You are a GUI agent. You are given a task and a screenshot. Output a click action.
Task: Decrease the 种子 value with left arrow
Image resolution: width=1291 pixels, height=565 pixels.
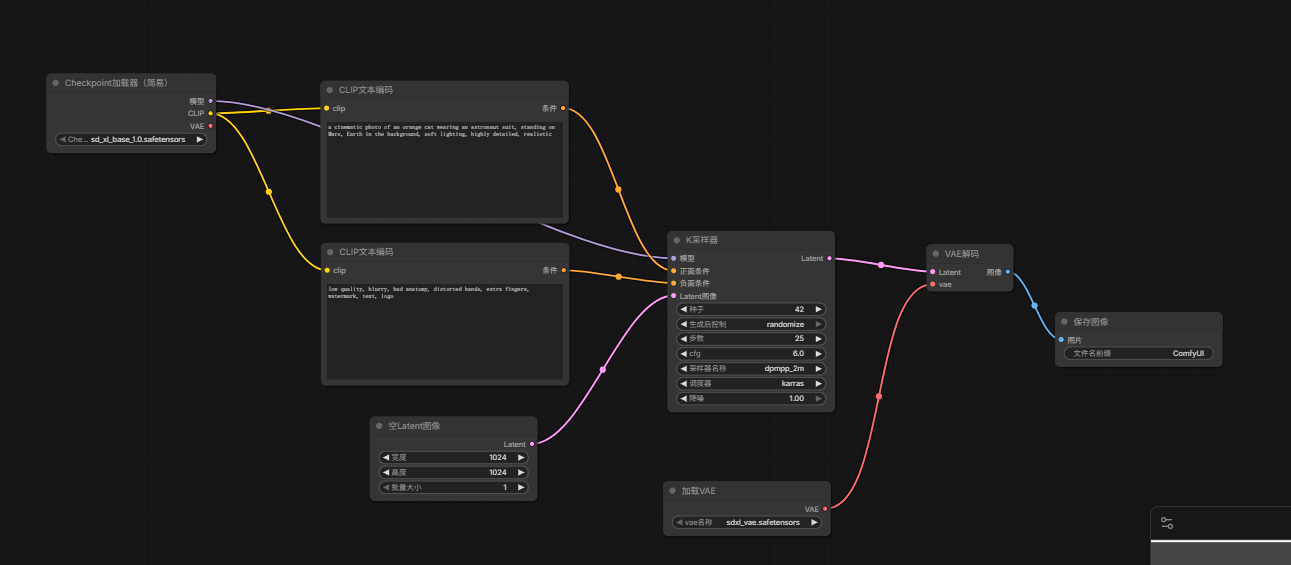684,309
